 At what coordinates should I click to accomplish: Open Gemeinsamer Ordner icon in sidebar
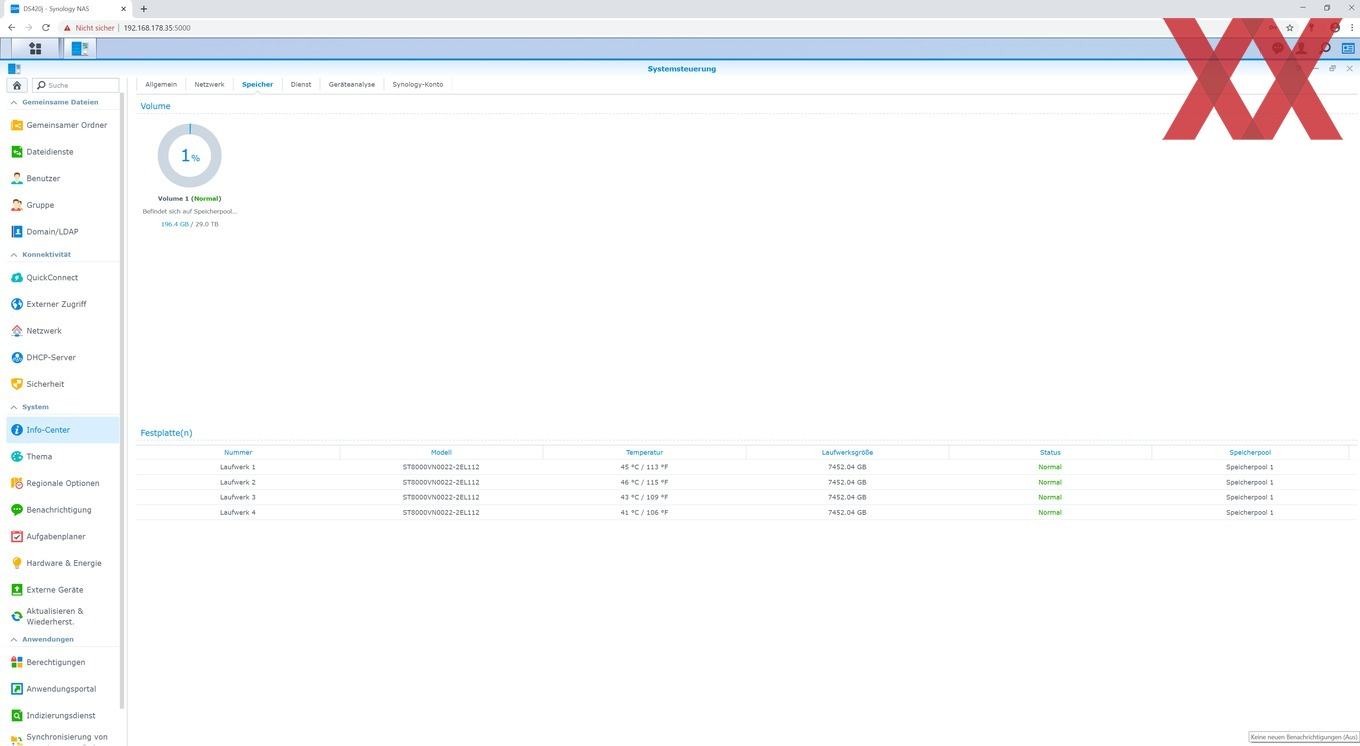coord(16,125)
